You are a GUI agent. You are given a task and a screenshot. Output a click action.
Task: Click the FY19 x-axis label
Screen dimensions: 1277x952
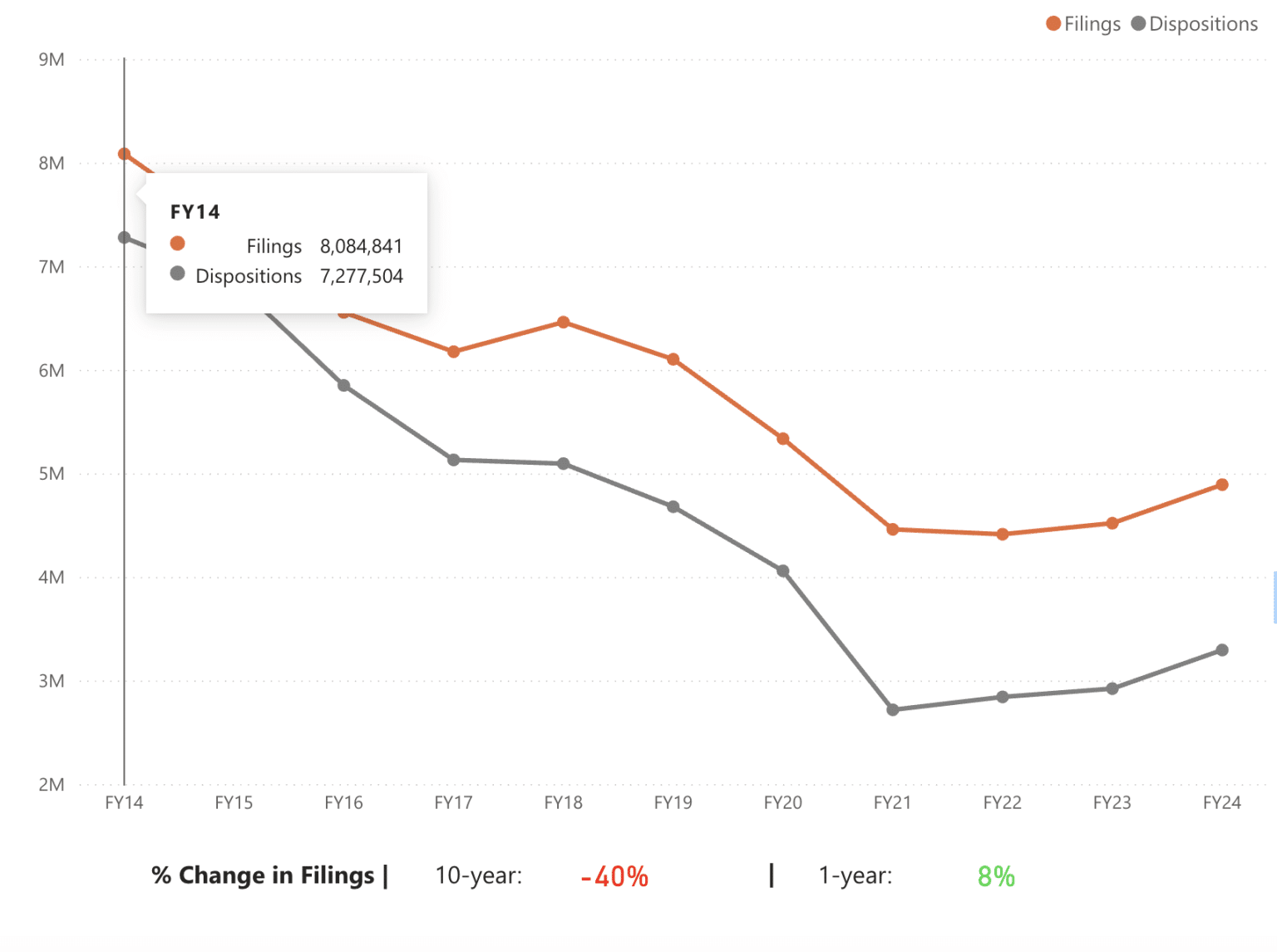(x=673, y=802)
